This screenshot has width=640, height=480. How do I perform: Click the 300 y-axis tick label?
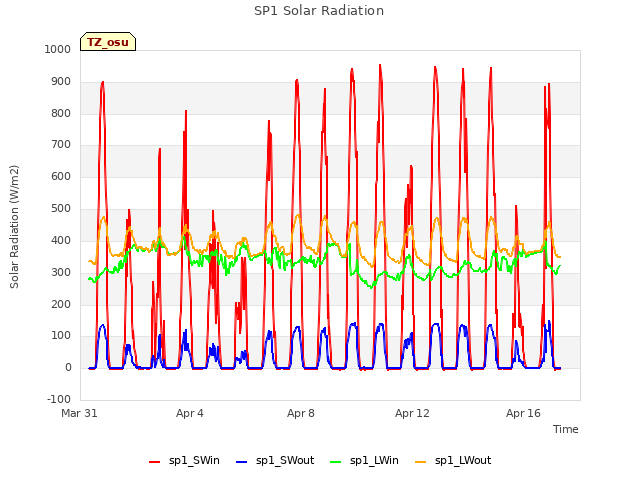61,272
